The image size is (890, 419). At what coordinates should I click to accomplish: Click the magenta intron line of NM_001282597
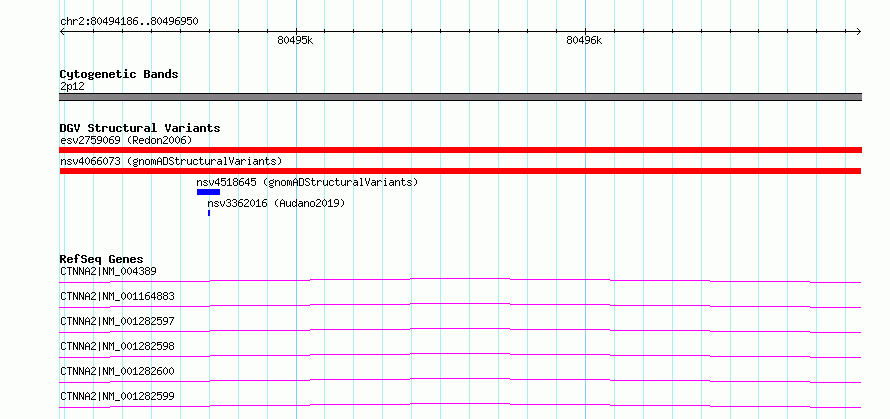click(460, 330)
